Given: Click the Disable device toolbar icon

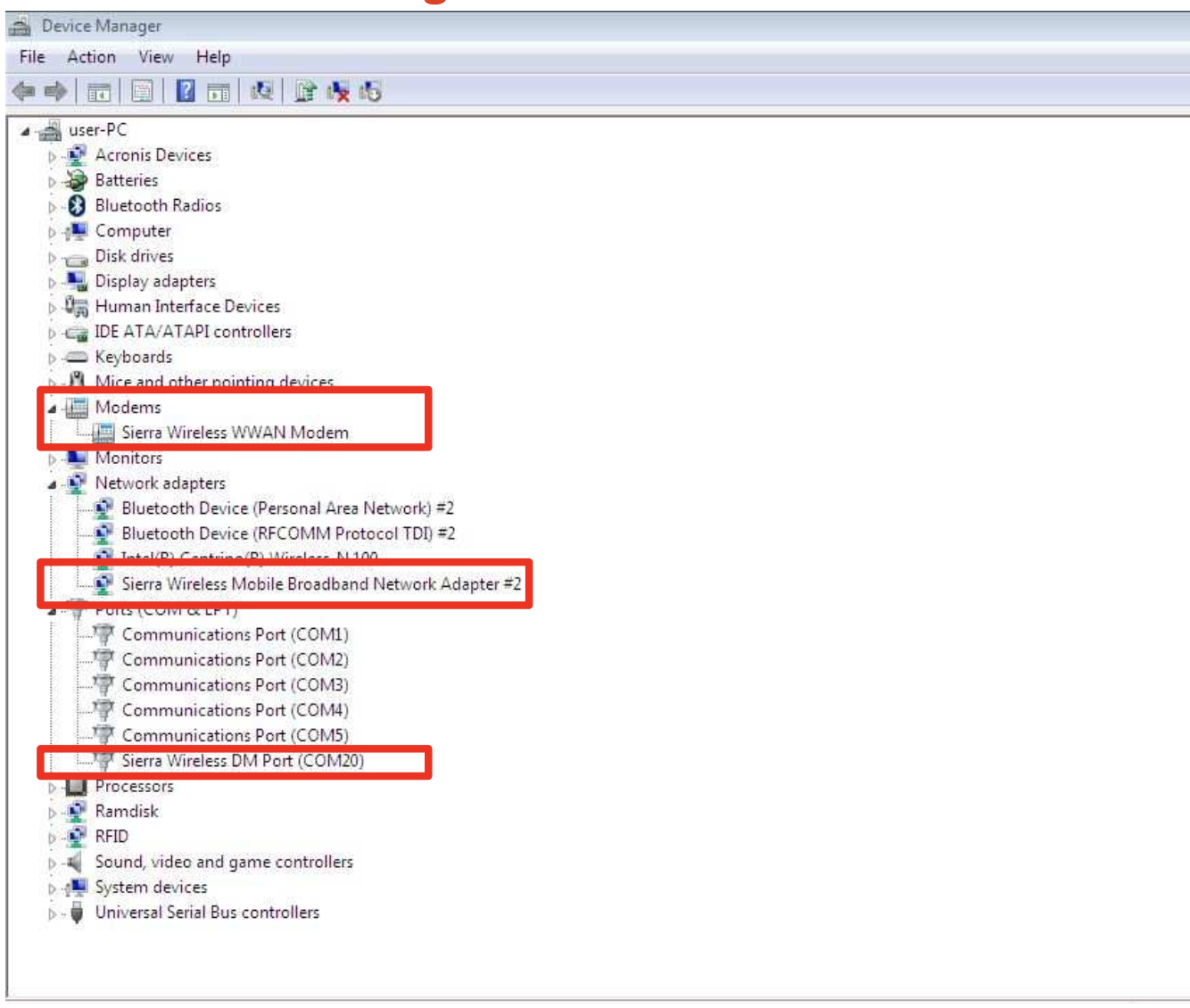Looking at the screenshot, I should pyautogui.click(x=370, y=91).
